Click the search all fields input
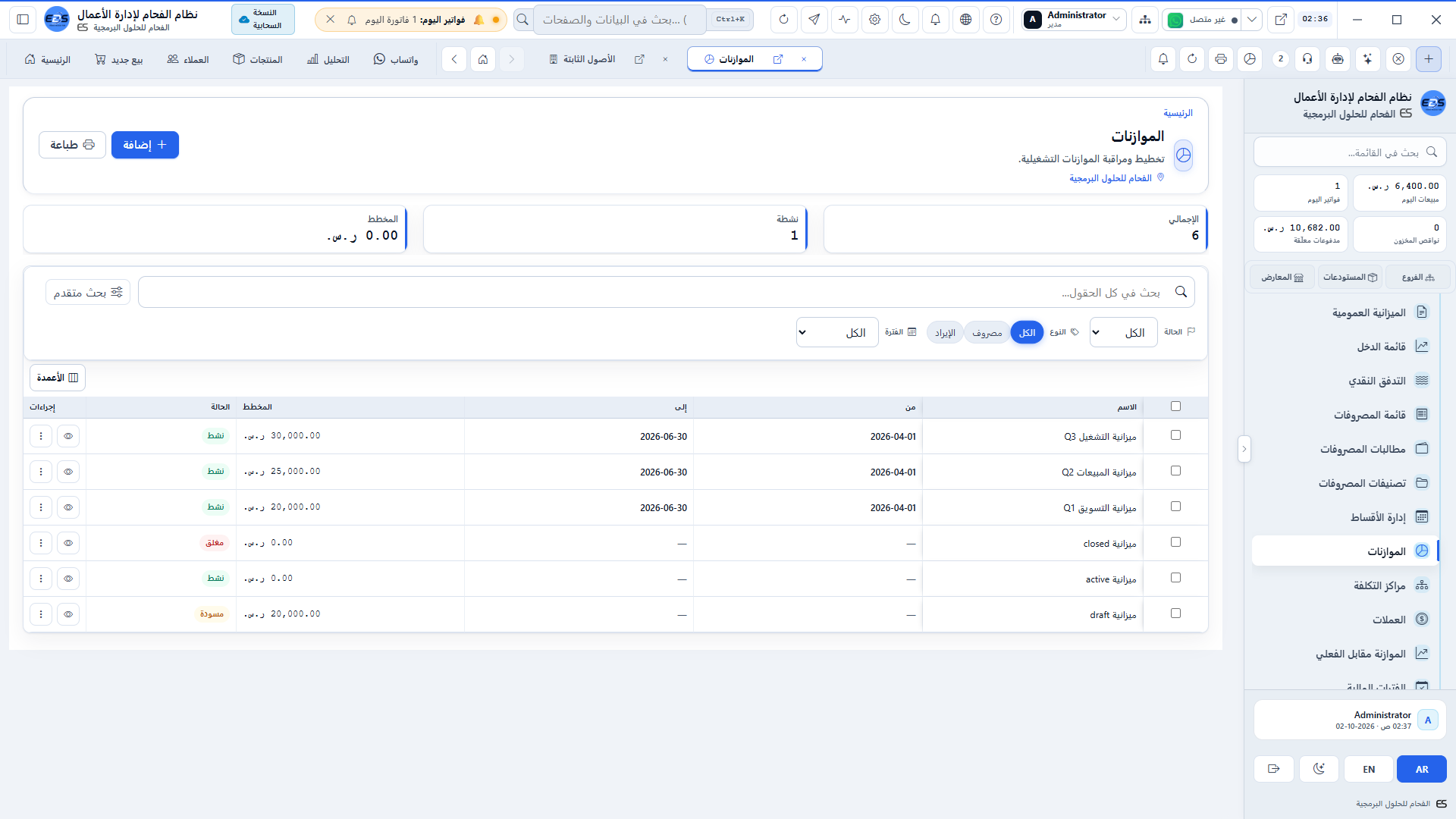The height and width of the screenshot is (819, 1456). 666,292
